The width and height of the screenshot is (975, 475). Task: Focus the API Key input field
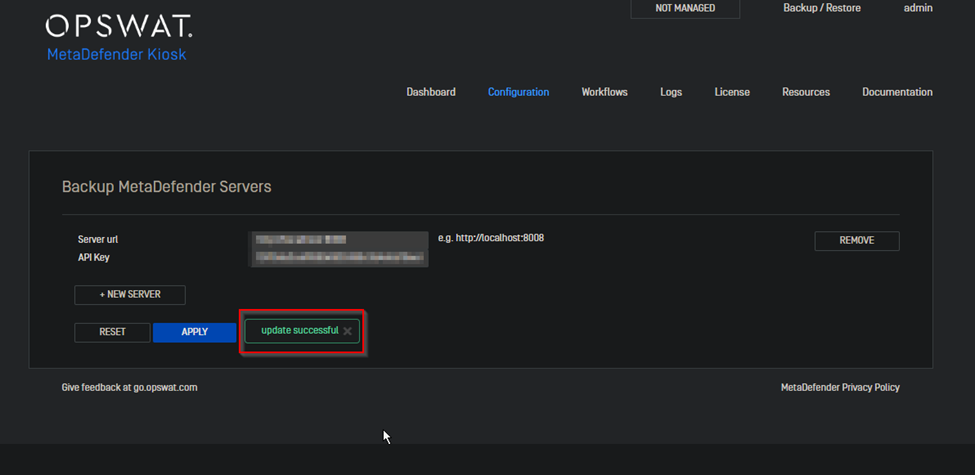point(339,257)
